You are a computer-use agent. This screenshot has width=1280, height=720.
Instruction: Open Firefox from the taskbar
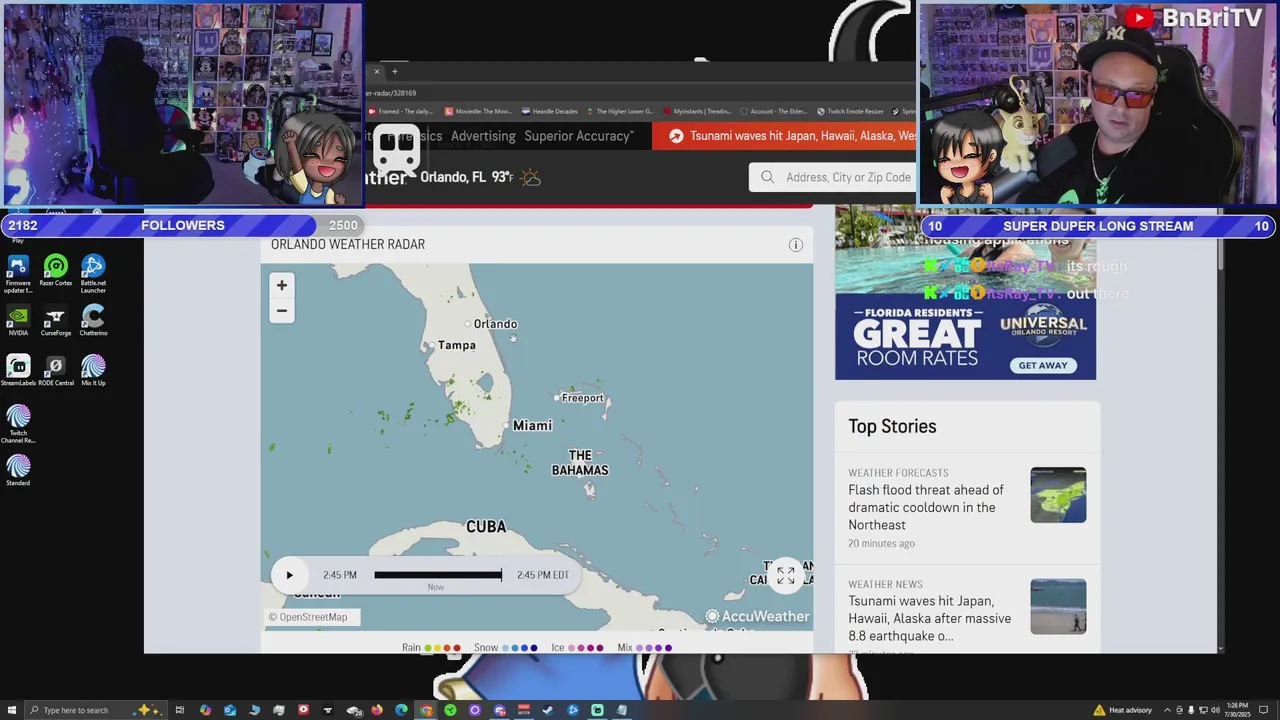coord(376,710)
